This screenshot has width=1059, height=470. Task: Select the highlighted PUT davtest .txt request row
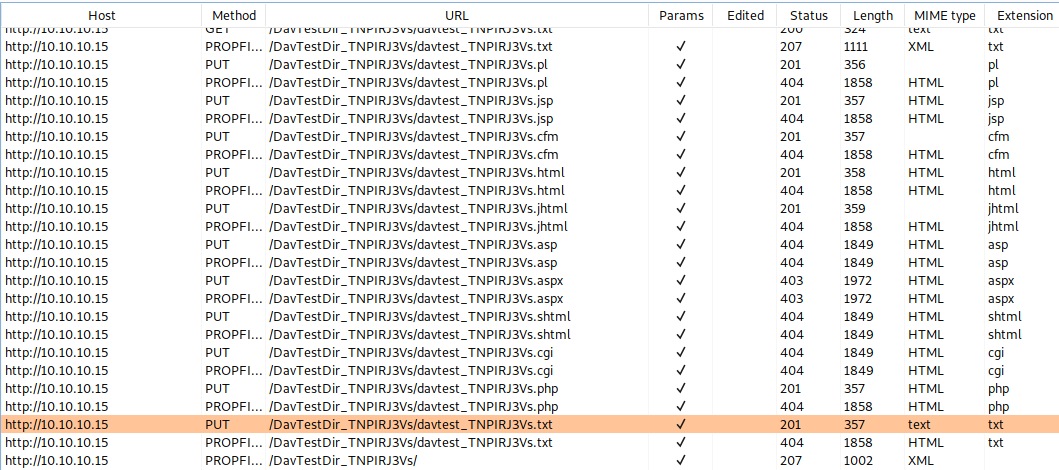pyautogui.click(x=410, y=424)
